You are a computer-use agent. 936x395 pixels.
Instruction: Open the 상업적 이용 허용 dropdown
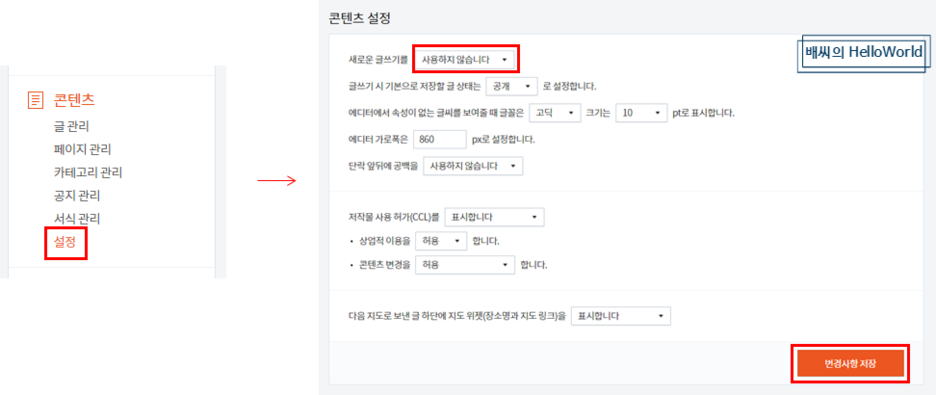[x=441, y=241]
